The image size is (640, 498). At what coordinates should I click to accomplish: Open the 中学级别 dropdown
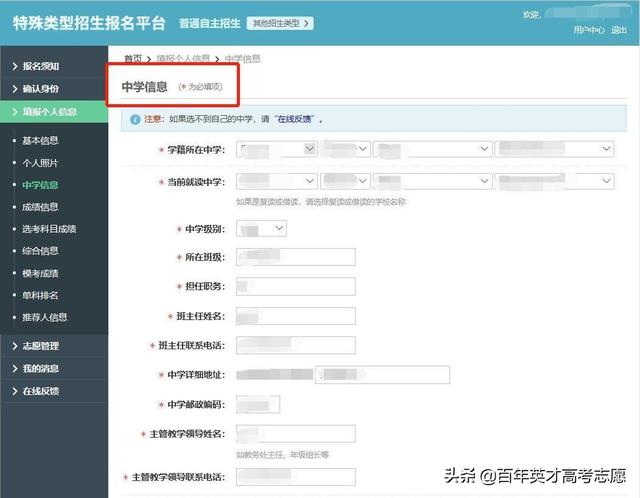(261, 229)
